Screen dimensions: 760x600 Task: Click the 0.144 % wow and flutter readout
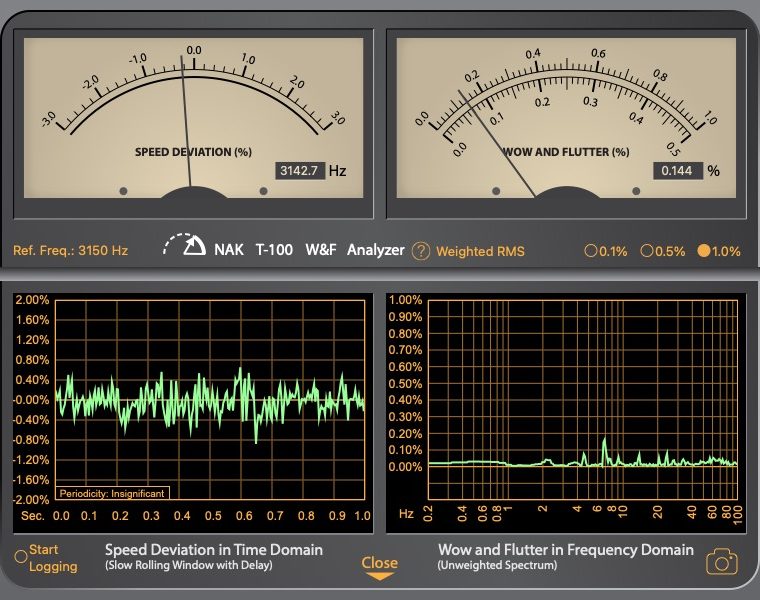(677, 171)
